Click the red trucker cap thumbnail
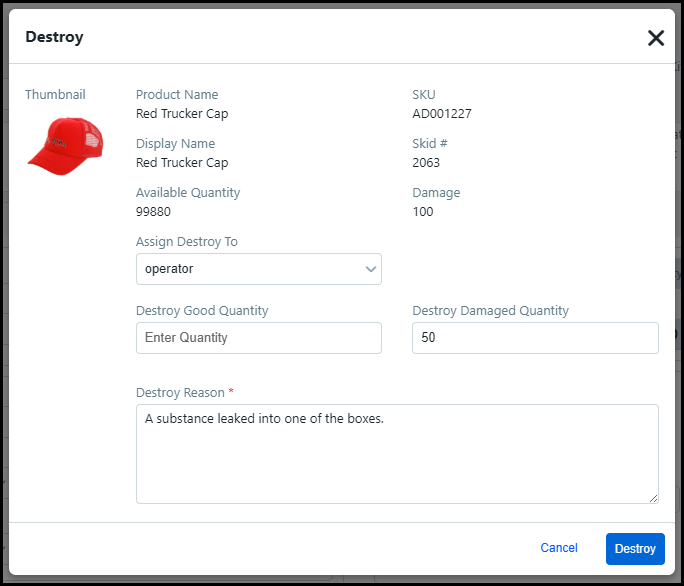The image size is (684, 586). point(66,145)
